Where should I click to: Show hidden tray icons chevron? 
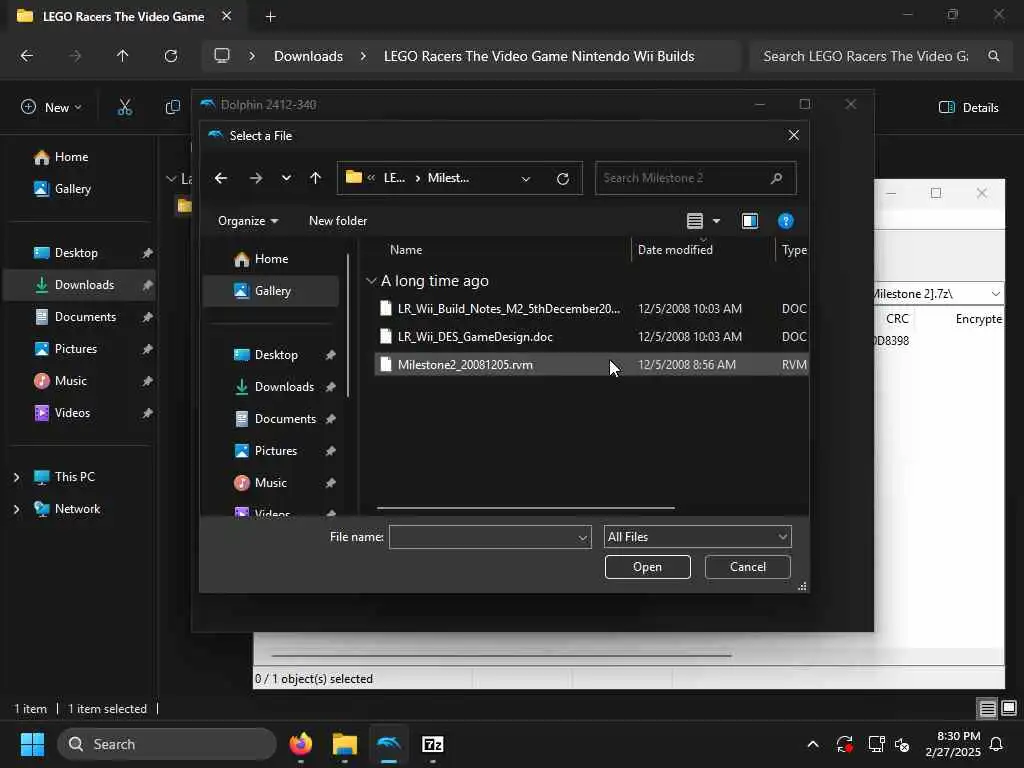point(813,744)
